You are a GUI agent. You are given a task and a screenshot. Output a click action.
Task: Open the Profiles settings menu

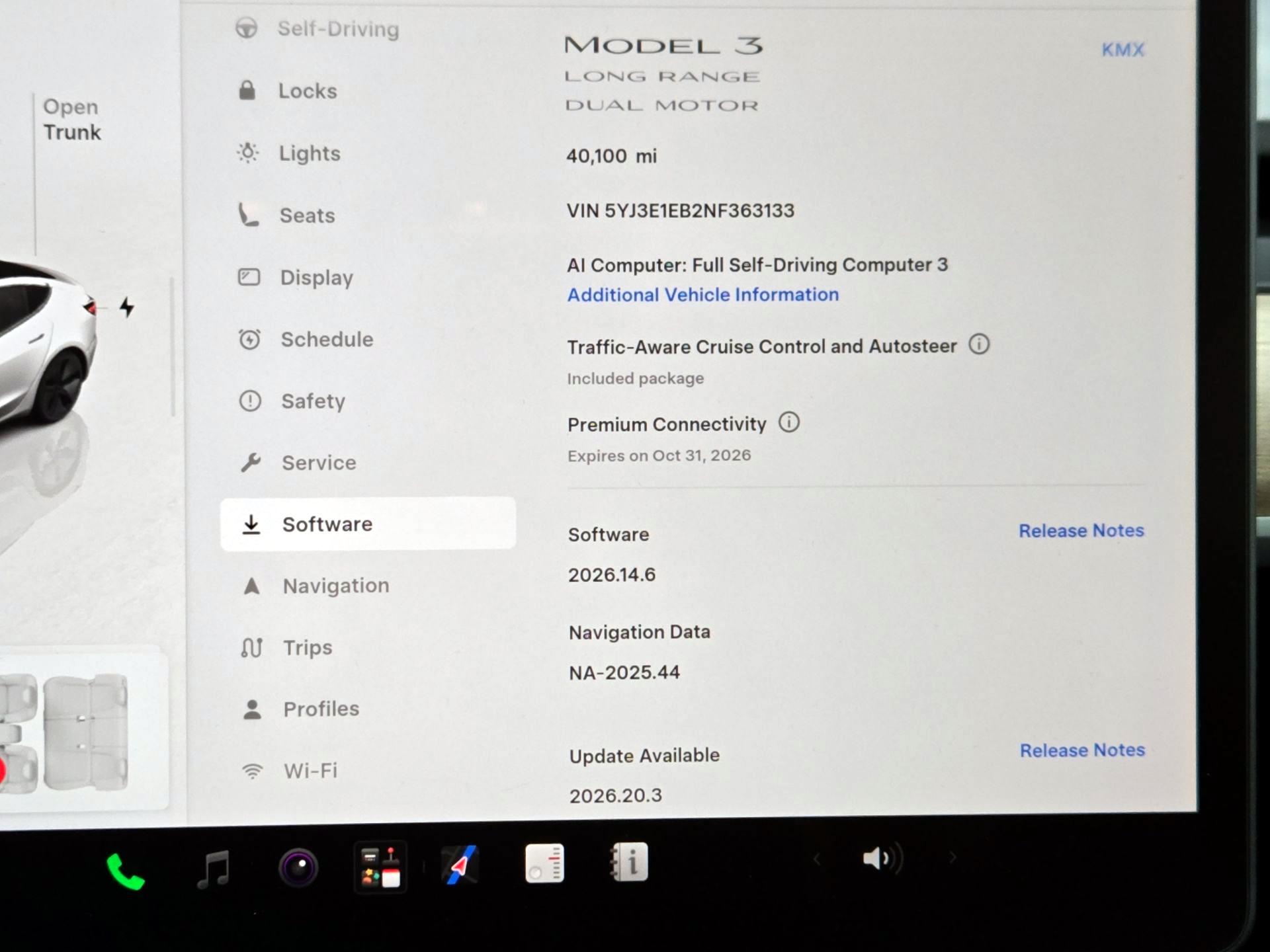pos(300,709)
